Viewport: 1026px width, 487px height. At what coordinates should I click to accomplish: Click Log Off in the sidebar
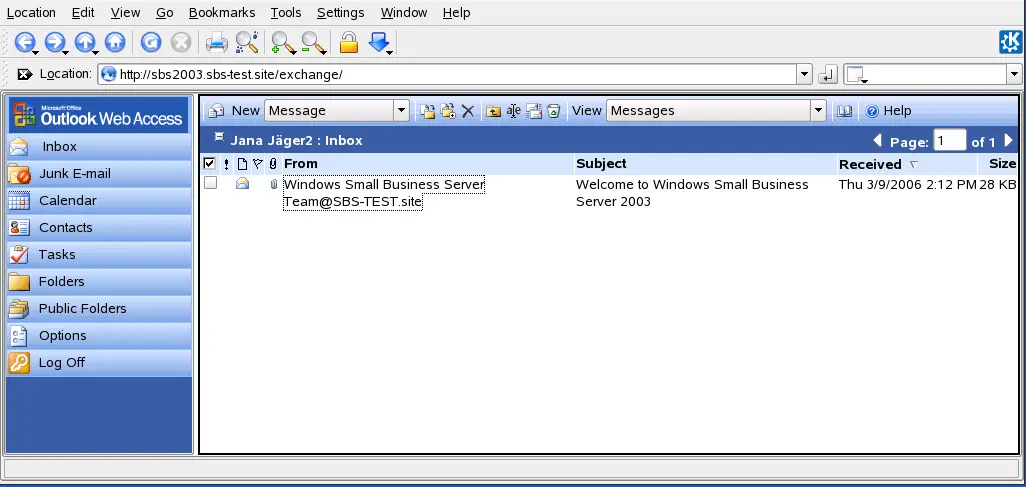61,363
